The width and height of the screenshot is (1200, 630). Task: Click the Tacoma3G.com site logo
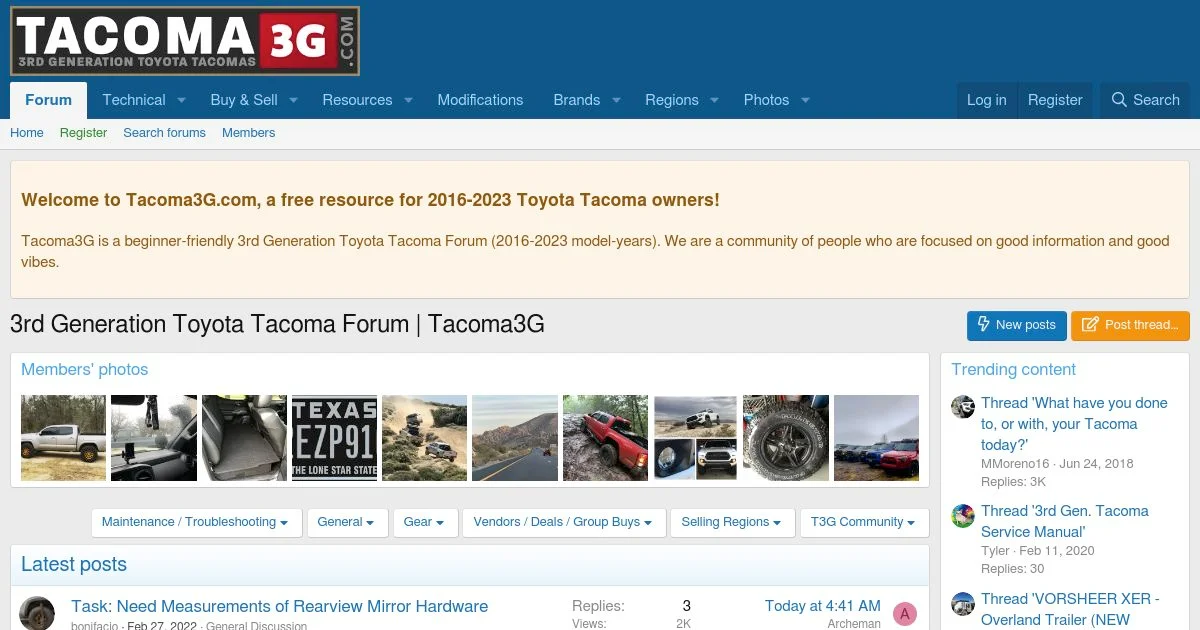pyautogui.click(x=185, y=41)
